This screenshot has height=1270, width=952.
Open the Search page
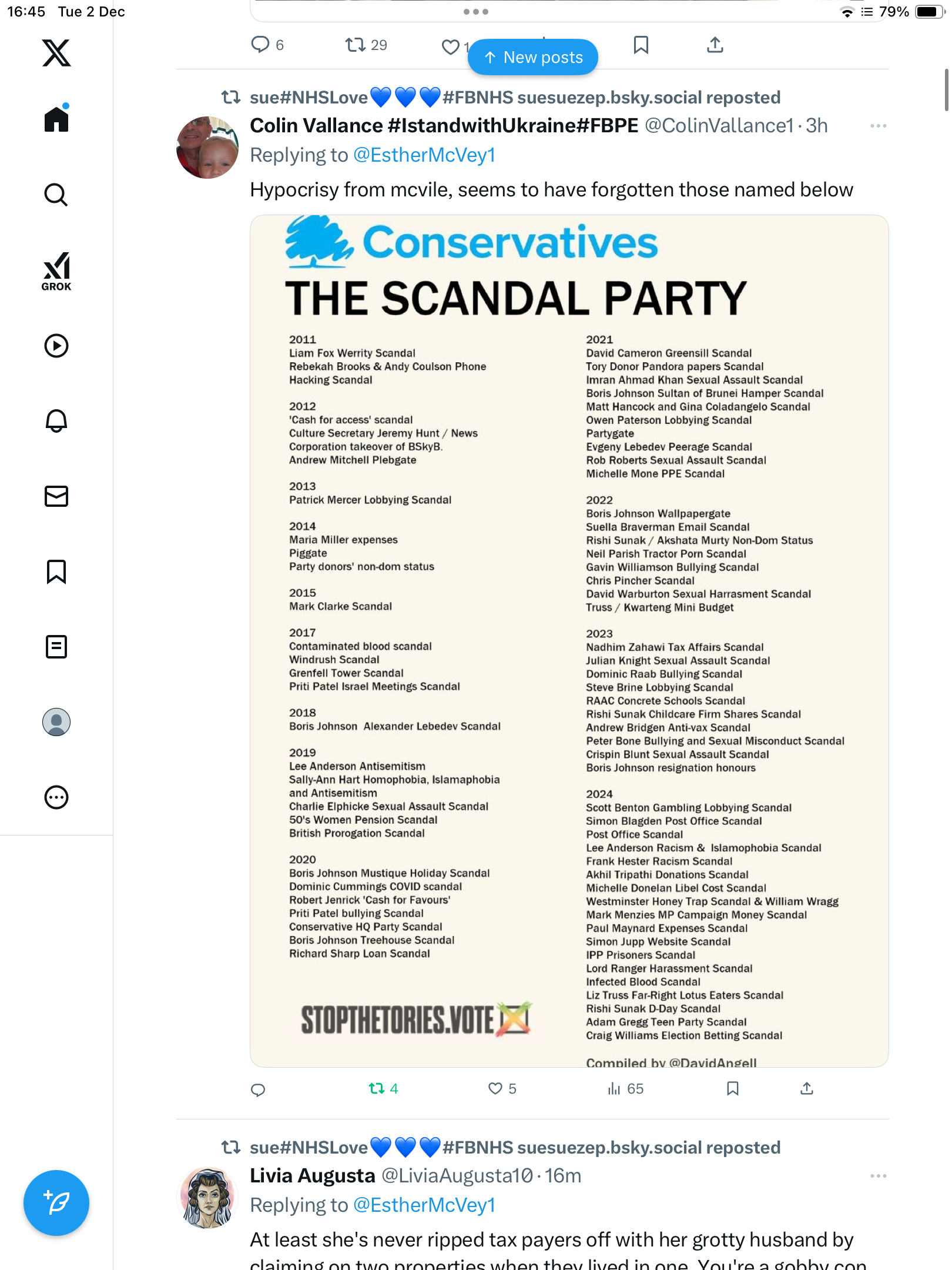pos(56,195)
